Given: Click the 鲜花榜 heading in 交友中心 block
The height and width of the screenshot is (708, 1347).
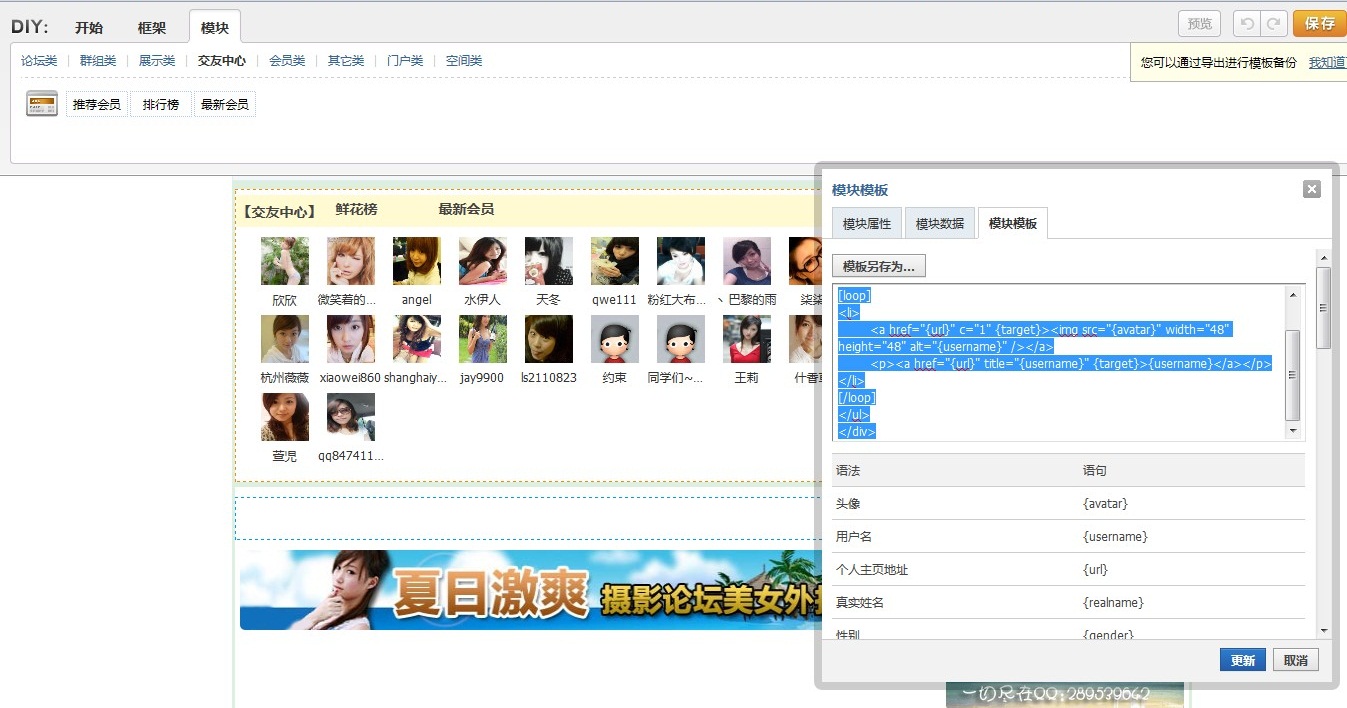Looking at the screenshot, I should pos(356,209).
